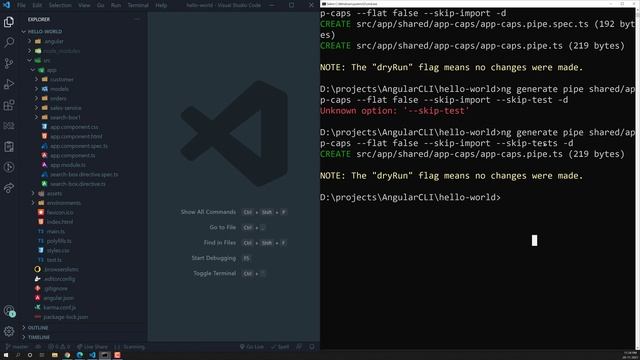Open the File menu
The image size is (640, 360).
(x=21, y=5)
